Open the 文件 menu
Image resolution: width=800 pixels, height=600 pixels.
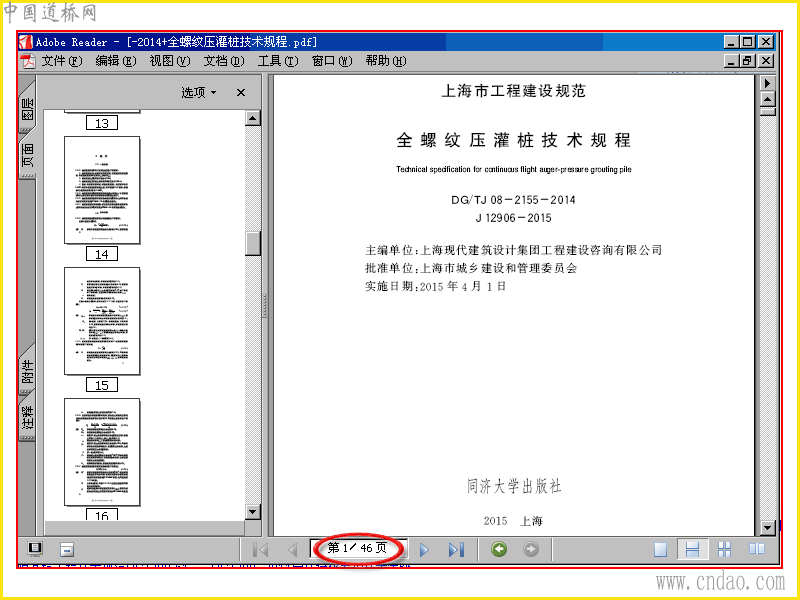point(61,61)
